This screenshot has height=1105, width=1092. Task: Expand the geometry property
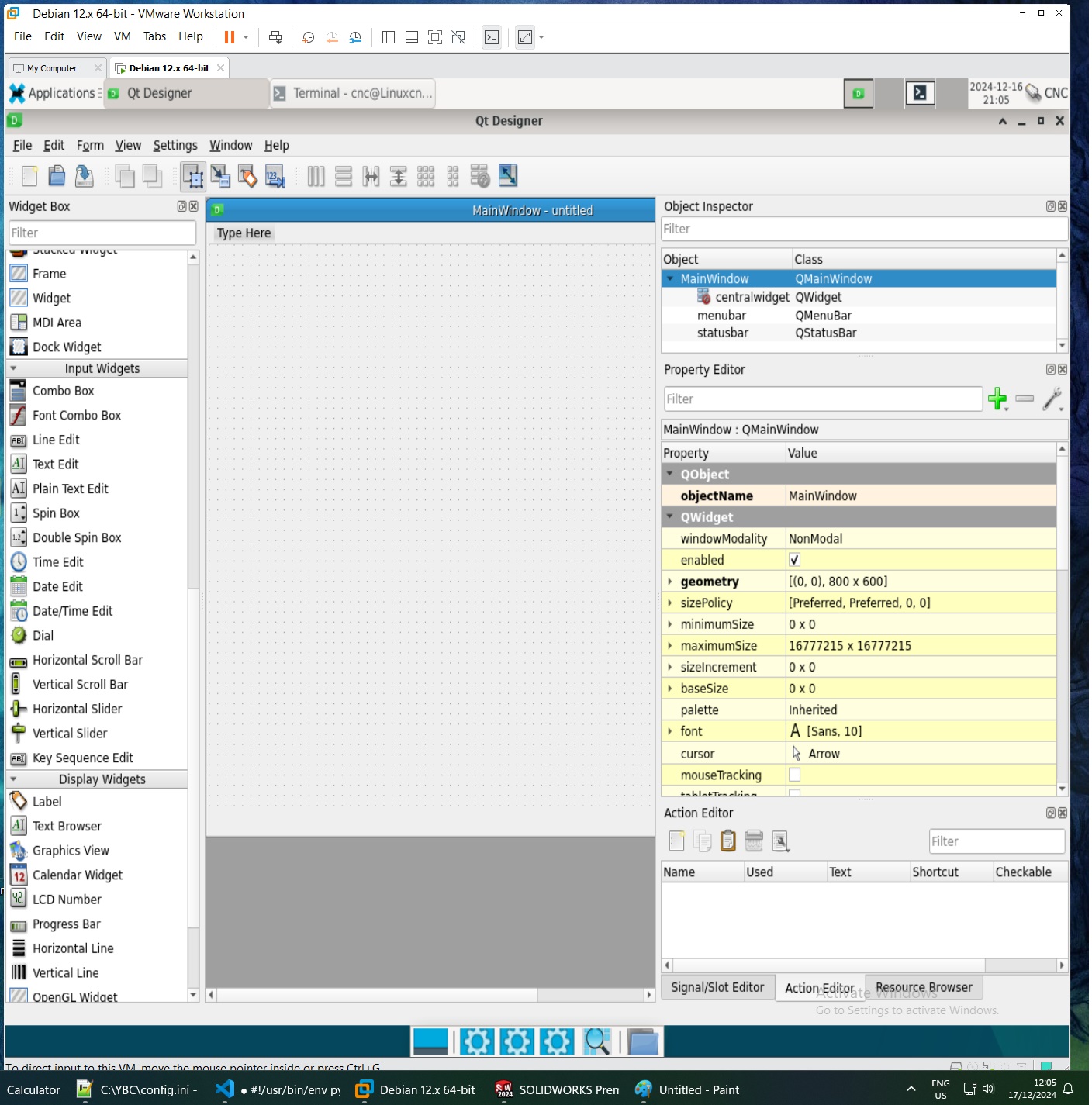[x=670, y=582]
